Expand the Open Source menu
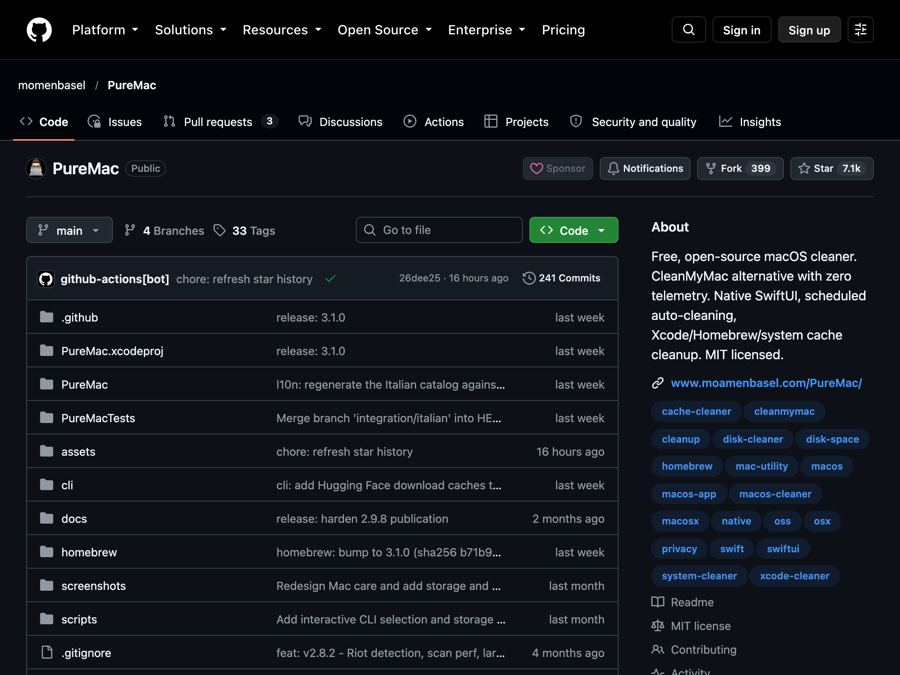 (385, 30)
